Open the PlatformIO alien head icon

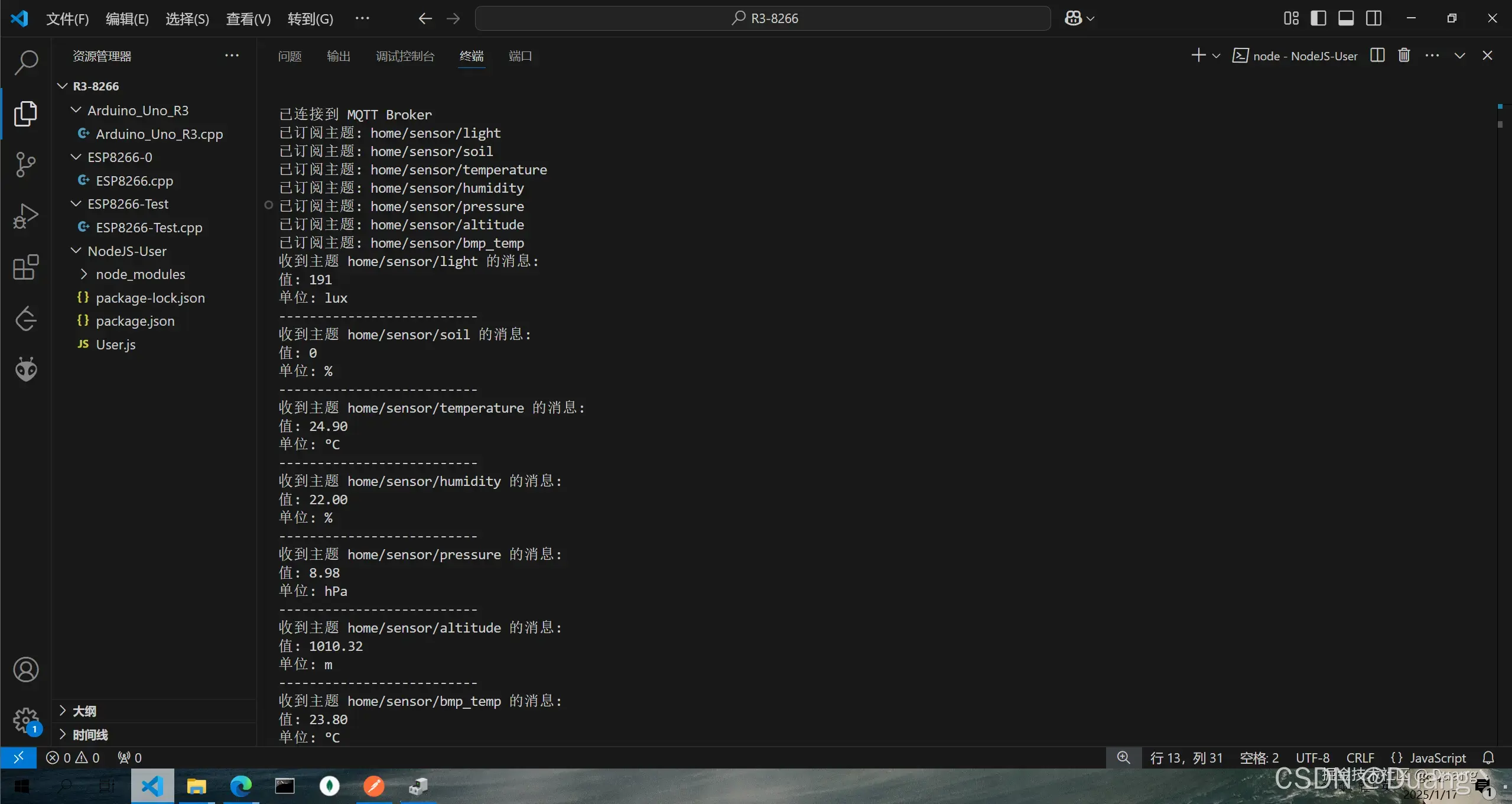click(25, 369)
